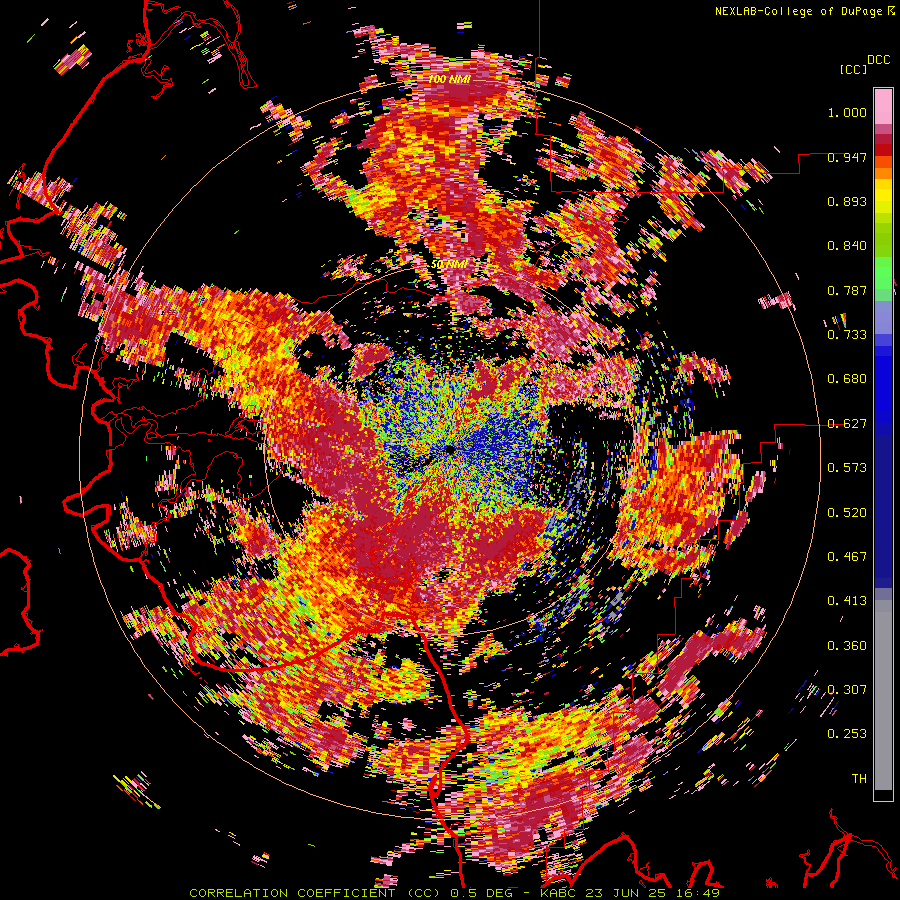Select the 0.467 scale value
This screenshot has width=900, height=900.
[x=847, y=557]
